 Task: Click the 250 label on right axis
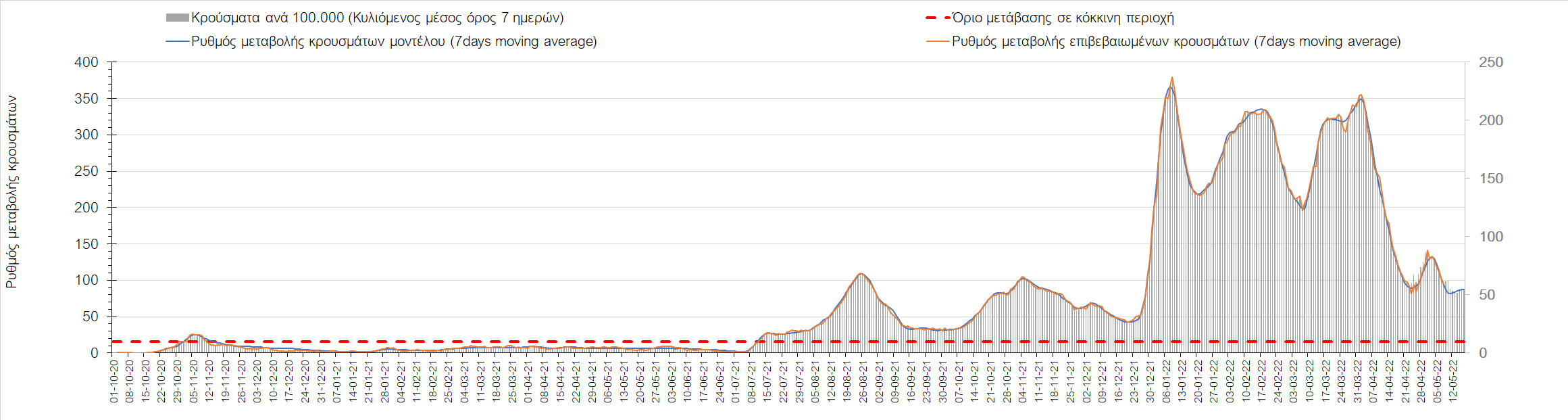pos(1490,62)
